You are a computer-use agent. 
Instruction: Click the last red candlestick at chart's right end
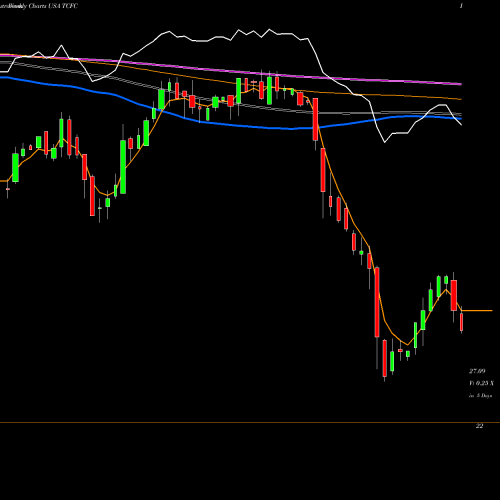[462, 321]
